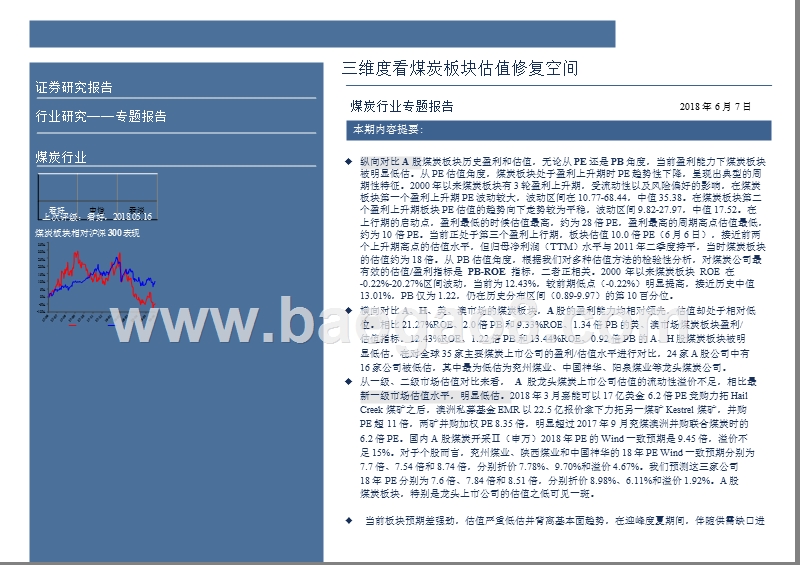Select the date 2018年6月7日
The height and width of the screenshot is (565, 800).
(715, 107)
